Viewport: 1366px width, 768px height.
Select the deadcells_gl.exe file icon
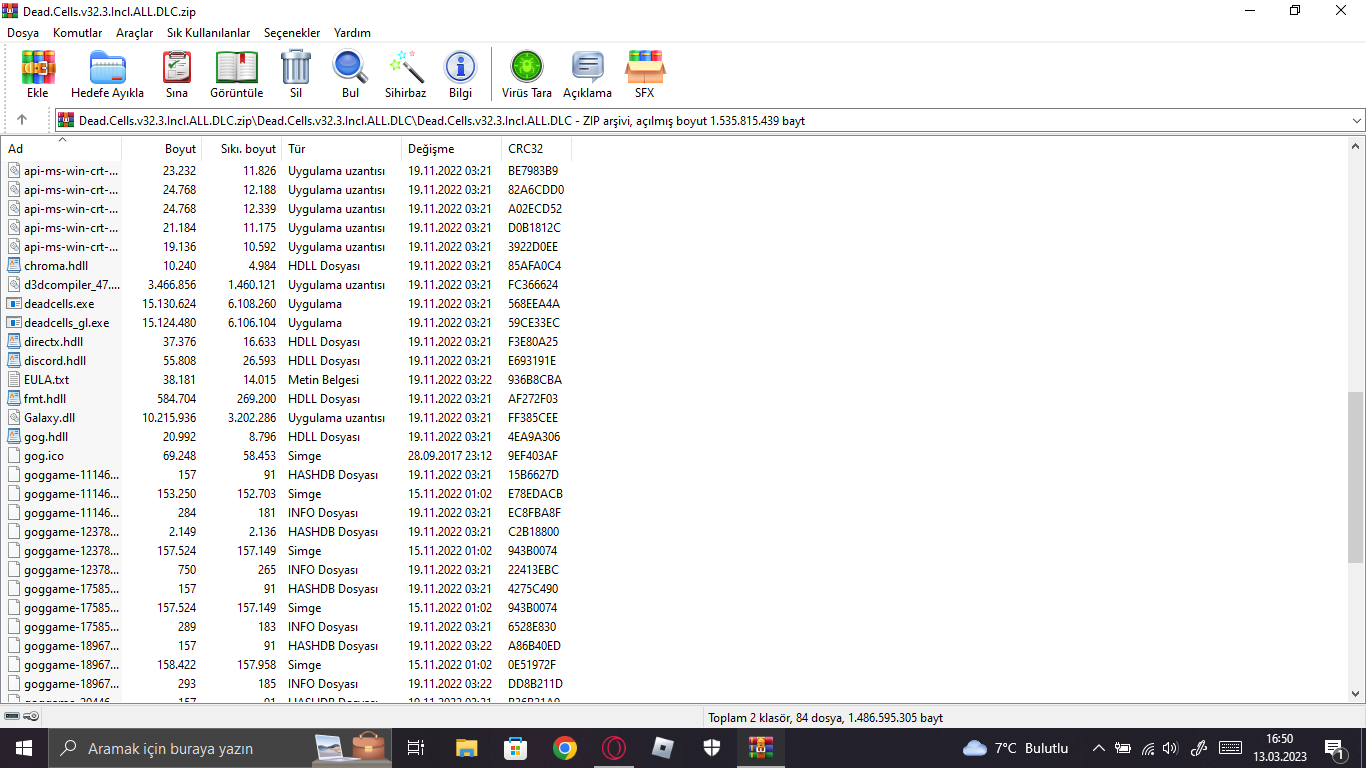click(x=14, y=323)
